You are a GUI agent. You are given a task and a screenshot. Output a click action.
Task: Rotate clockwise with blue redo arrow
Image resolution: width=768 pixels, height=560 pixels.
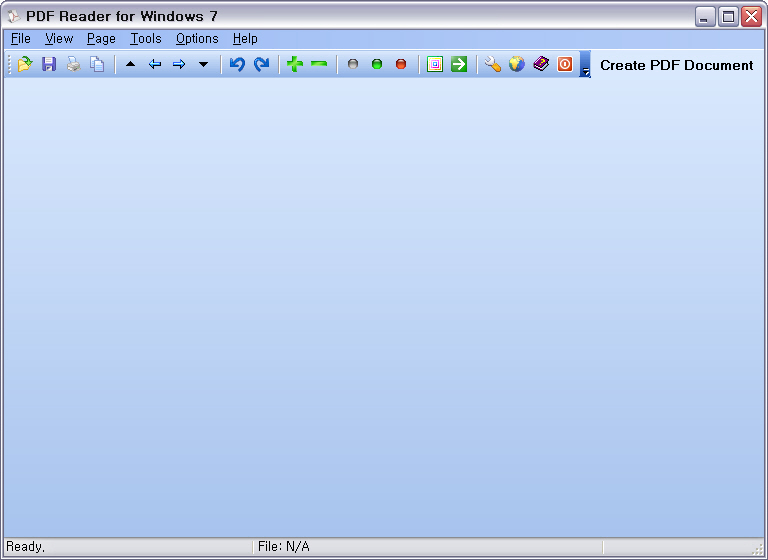tap(262, 64)
